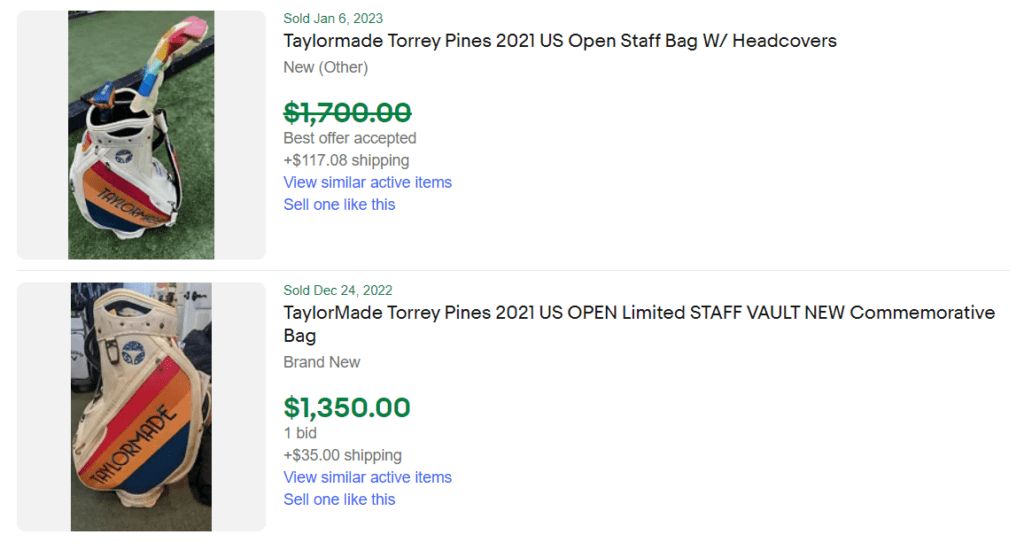Click 'Sell one like this' under $1,350.00 listing
The height and width of the screenshot is (550, 1024).
339,499
